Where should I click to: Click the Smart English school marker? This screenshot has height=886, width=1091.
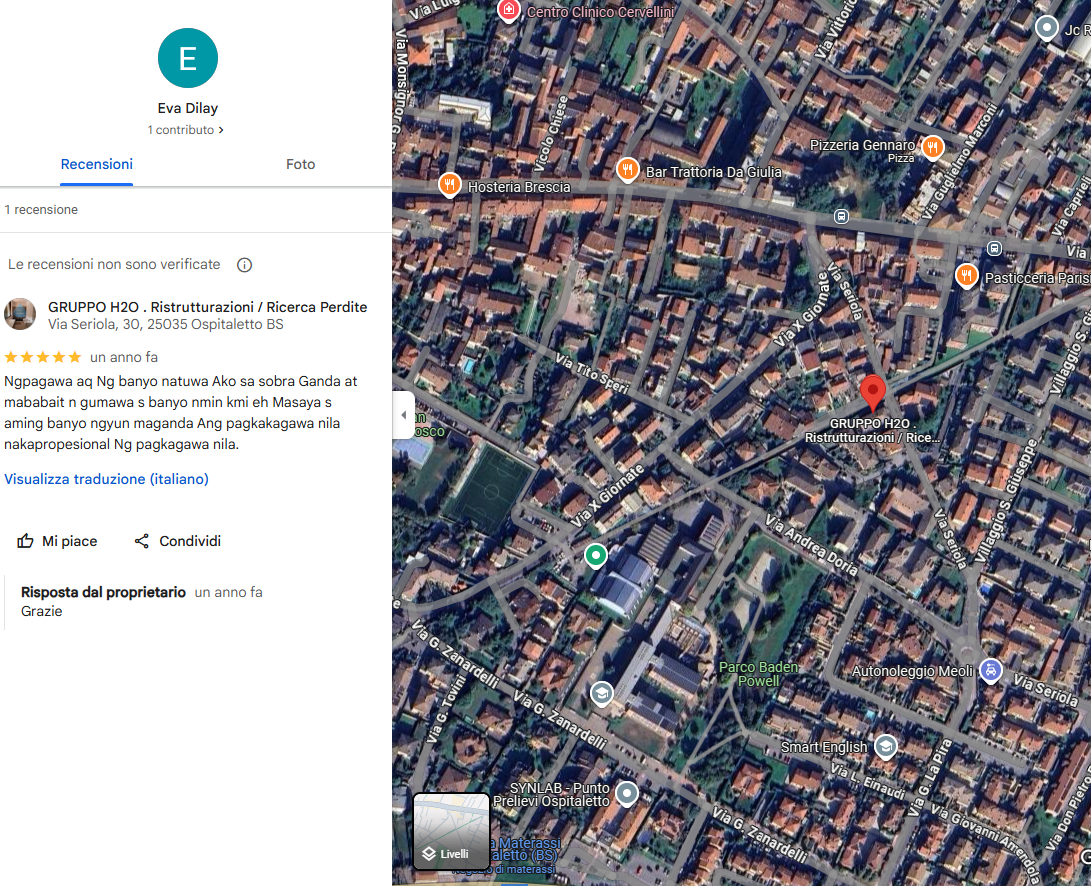pyautogui.click(x=885, y=747)
